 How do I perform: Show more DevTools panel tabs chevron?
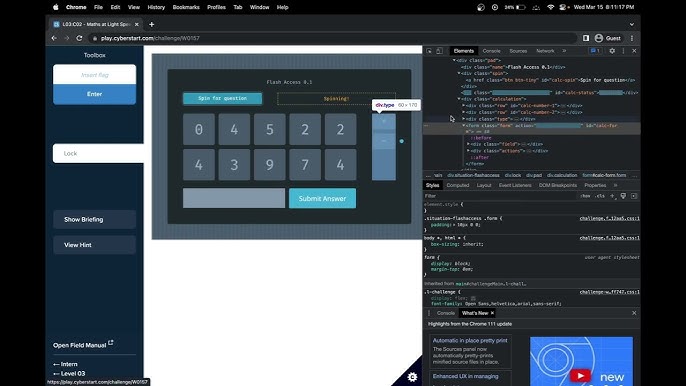tap(564, 51)
